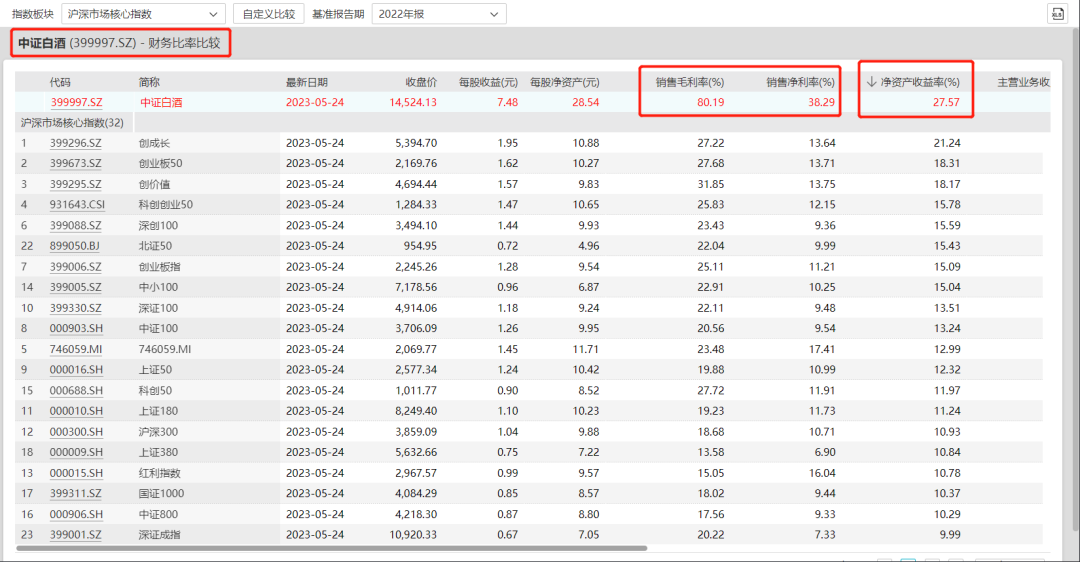Open the 000300.SH code link
This screenshot has width=1080, height=562.
76,432
